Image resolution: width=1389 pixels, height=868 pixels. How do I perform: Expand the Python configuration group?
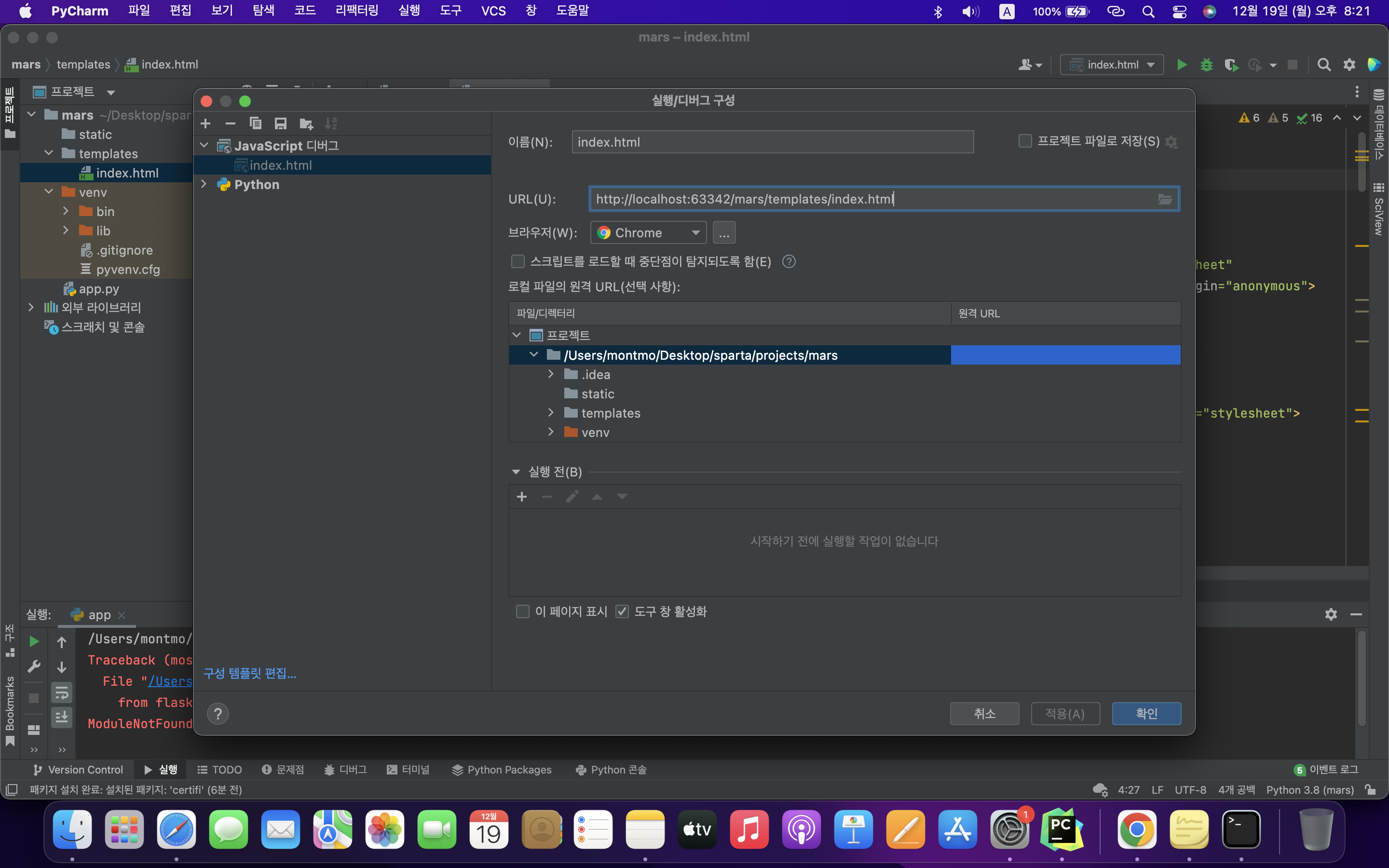click(x=204, y=184)
